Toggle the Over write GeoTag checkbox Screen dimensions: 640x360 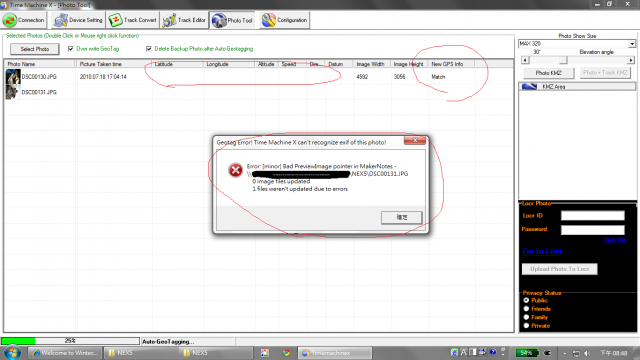point(71,49)
